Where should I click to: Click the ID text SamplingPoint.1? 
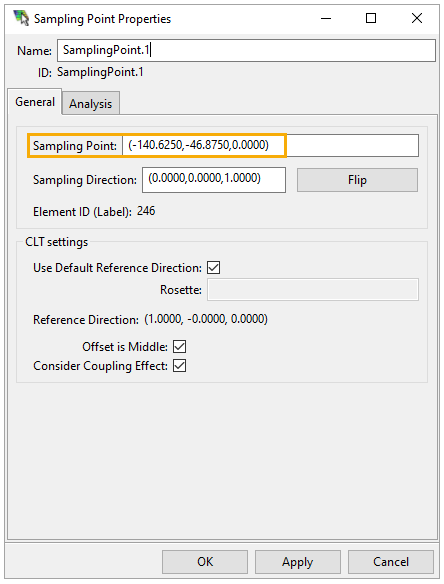pos(100,72)
